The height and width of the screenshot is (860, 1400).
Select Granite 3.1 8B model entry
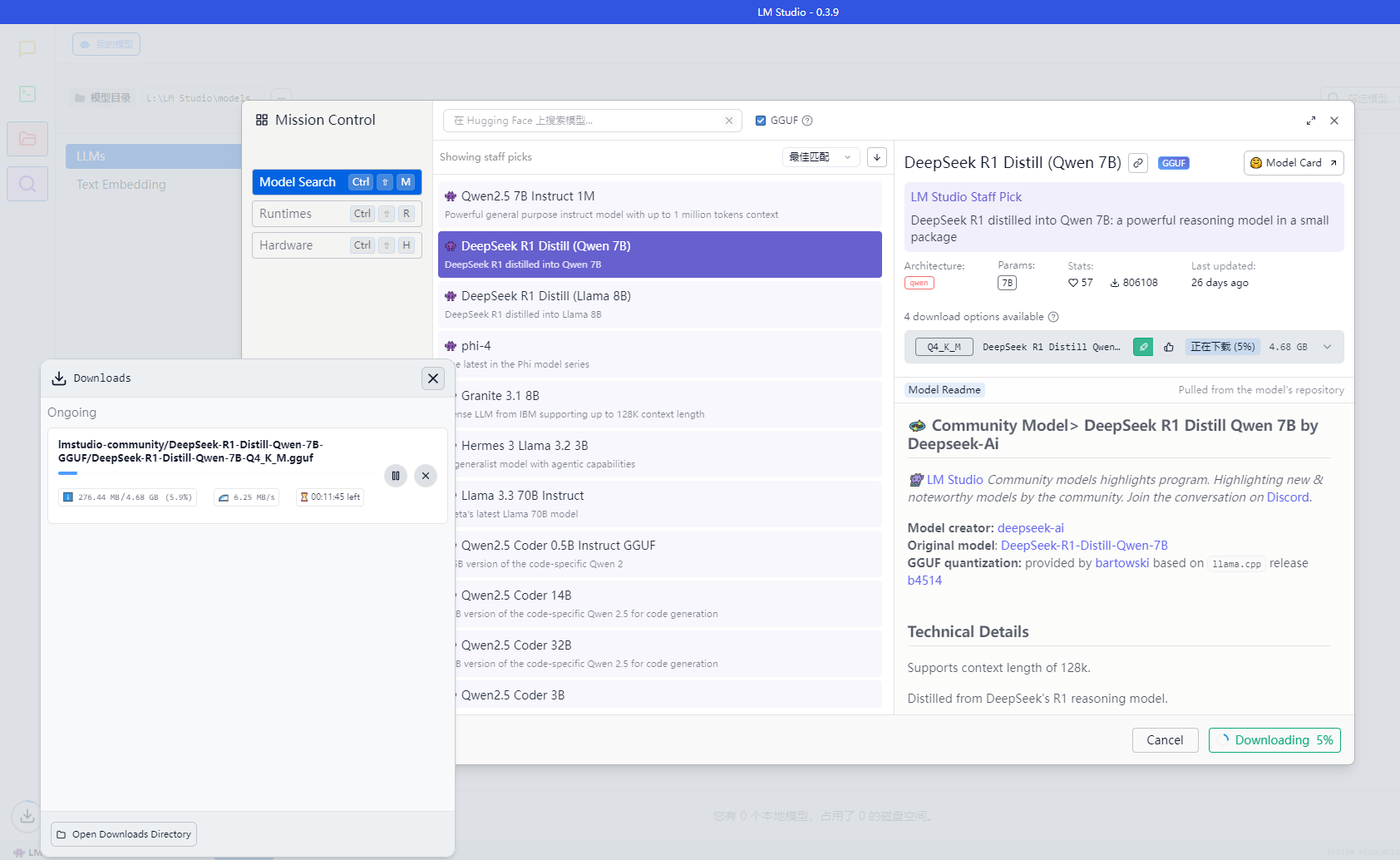click(668, 404)
